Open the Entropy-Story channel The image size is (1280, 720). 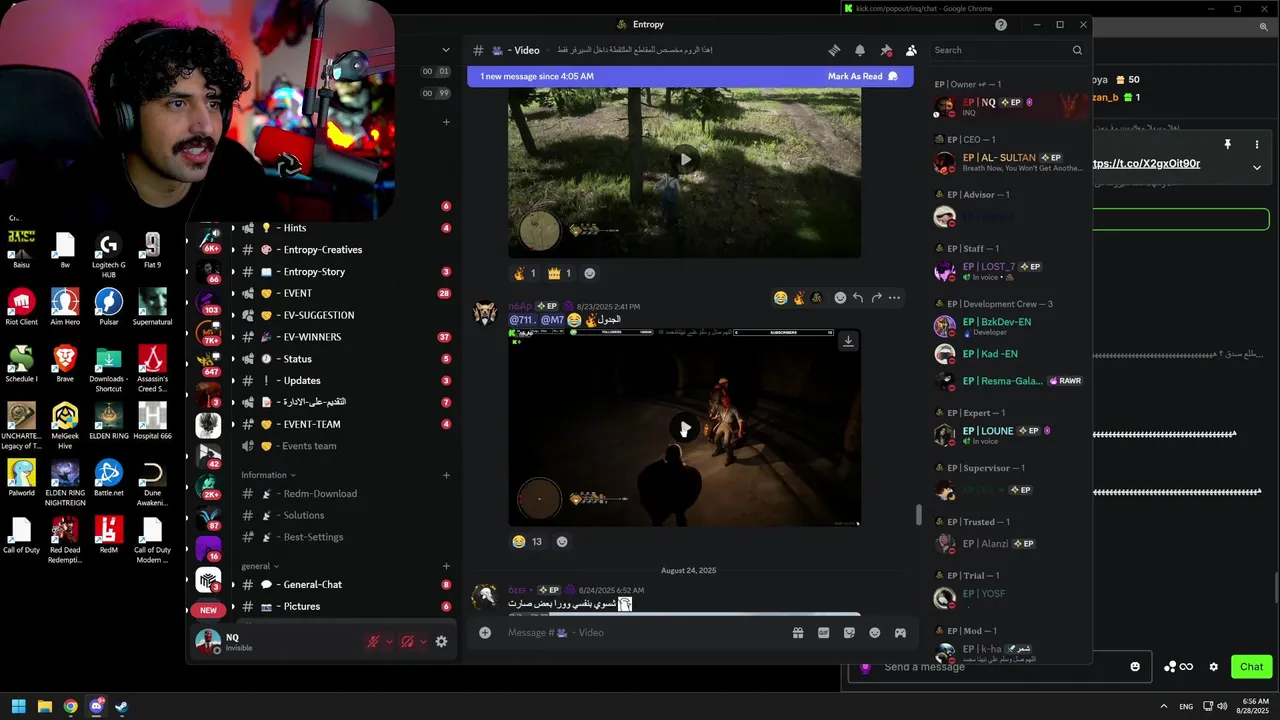click(345, 272)
